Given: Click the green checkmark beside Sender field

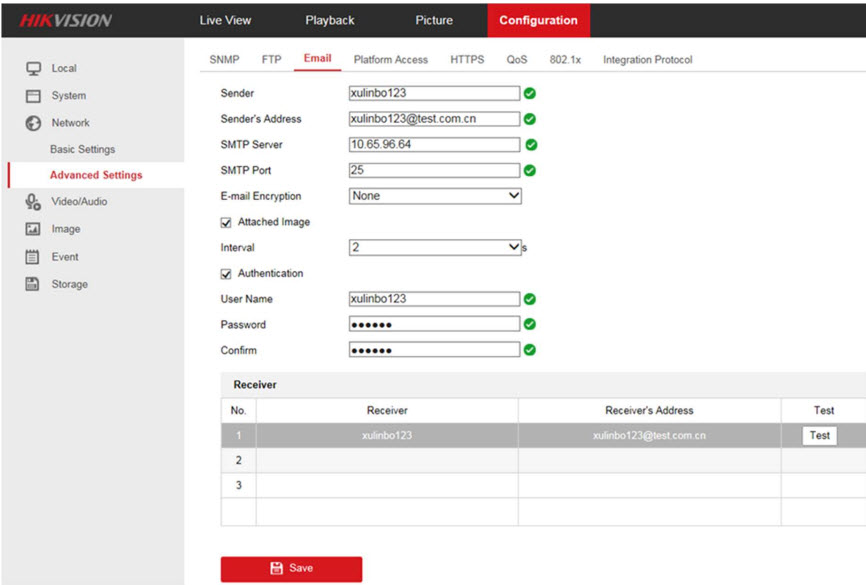Looking at the screenshot, I should click(530, 93).
